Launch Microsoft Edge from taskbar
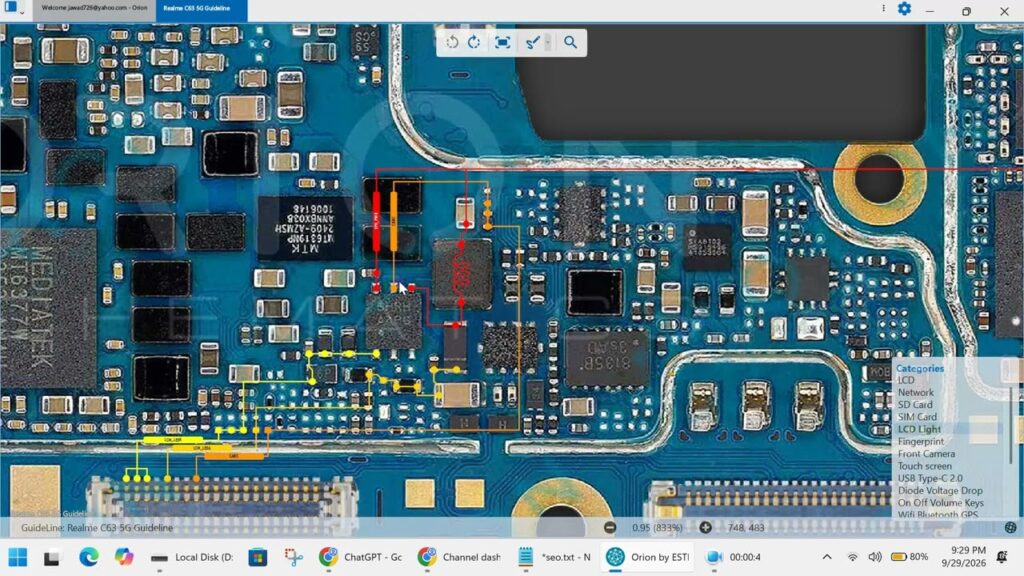 pyautogui.click(x=88, y=557)
